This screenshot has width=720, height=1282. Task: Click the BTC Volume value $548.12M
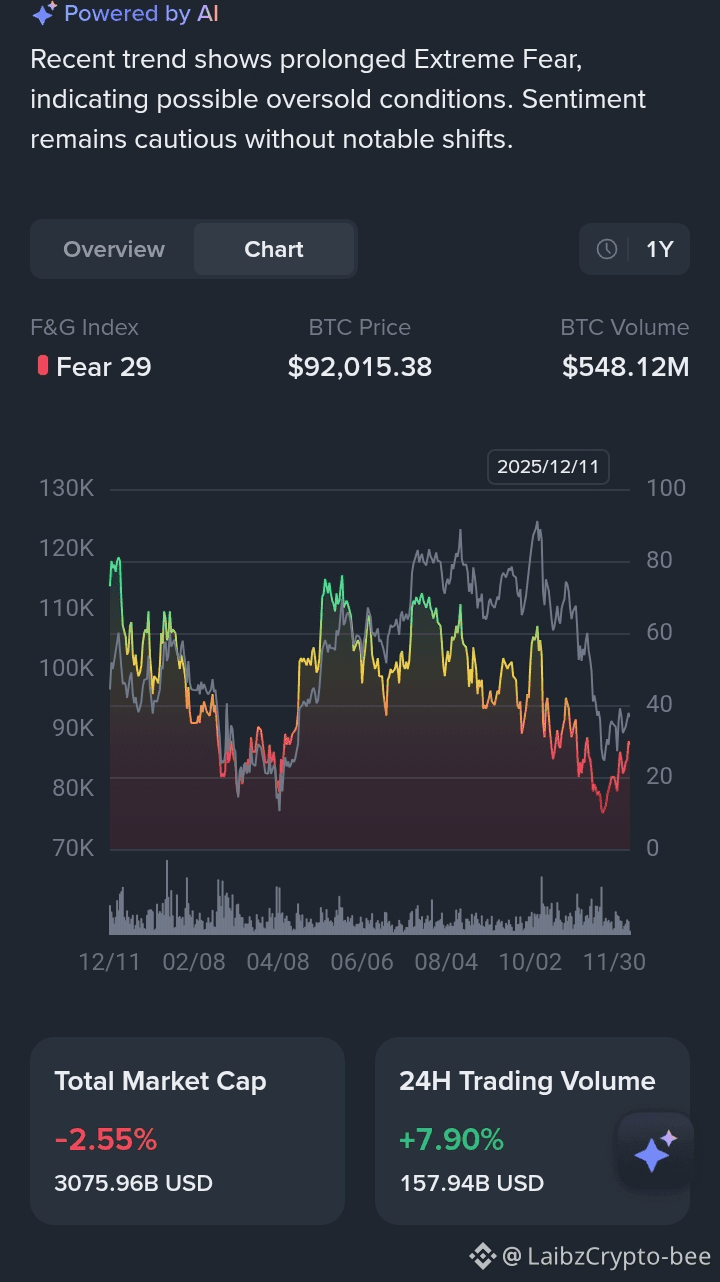[x=626, y=367]
